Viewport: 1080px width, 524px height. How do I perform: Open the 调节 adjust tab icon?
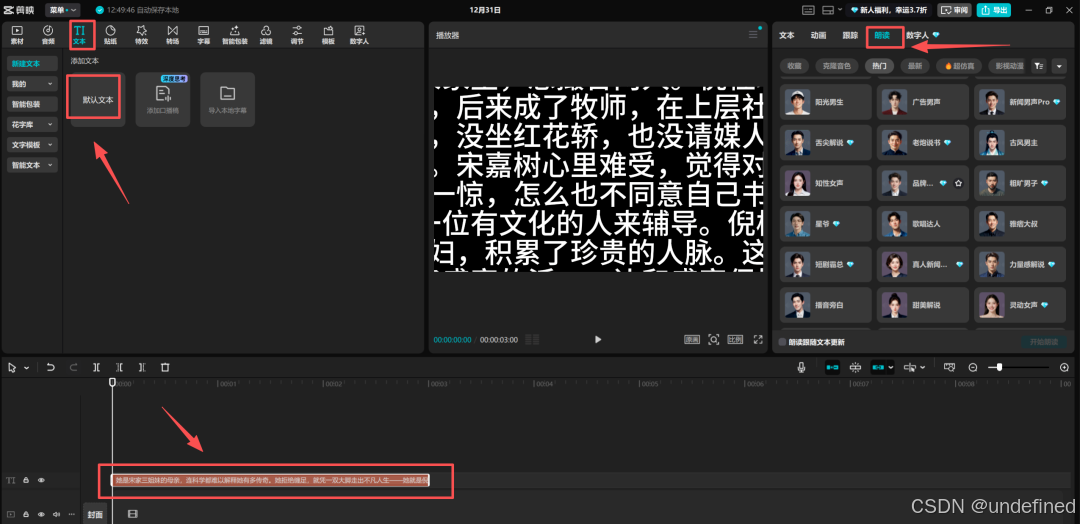click(297, 35)
